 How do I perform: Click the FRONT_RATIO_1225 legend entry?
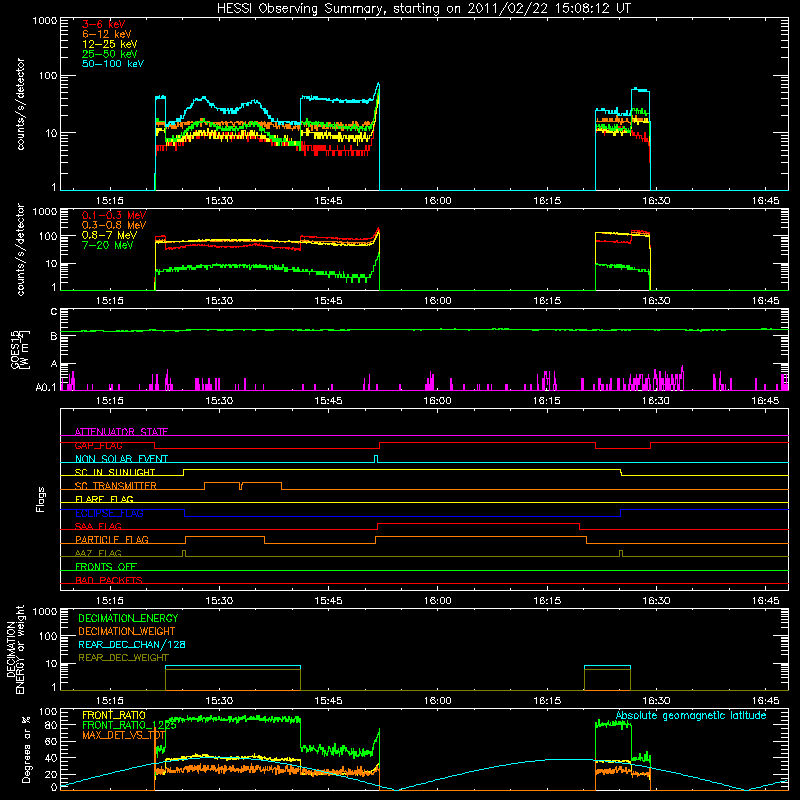129,726
